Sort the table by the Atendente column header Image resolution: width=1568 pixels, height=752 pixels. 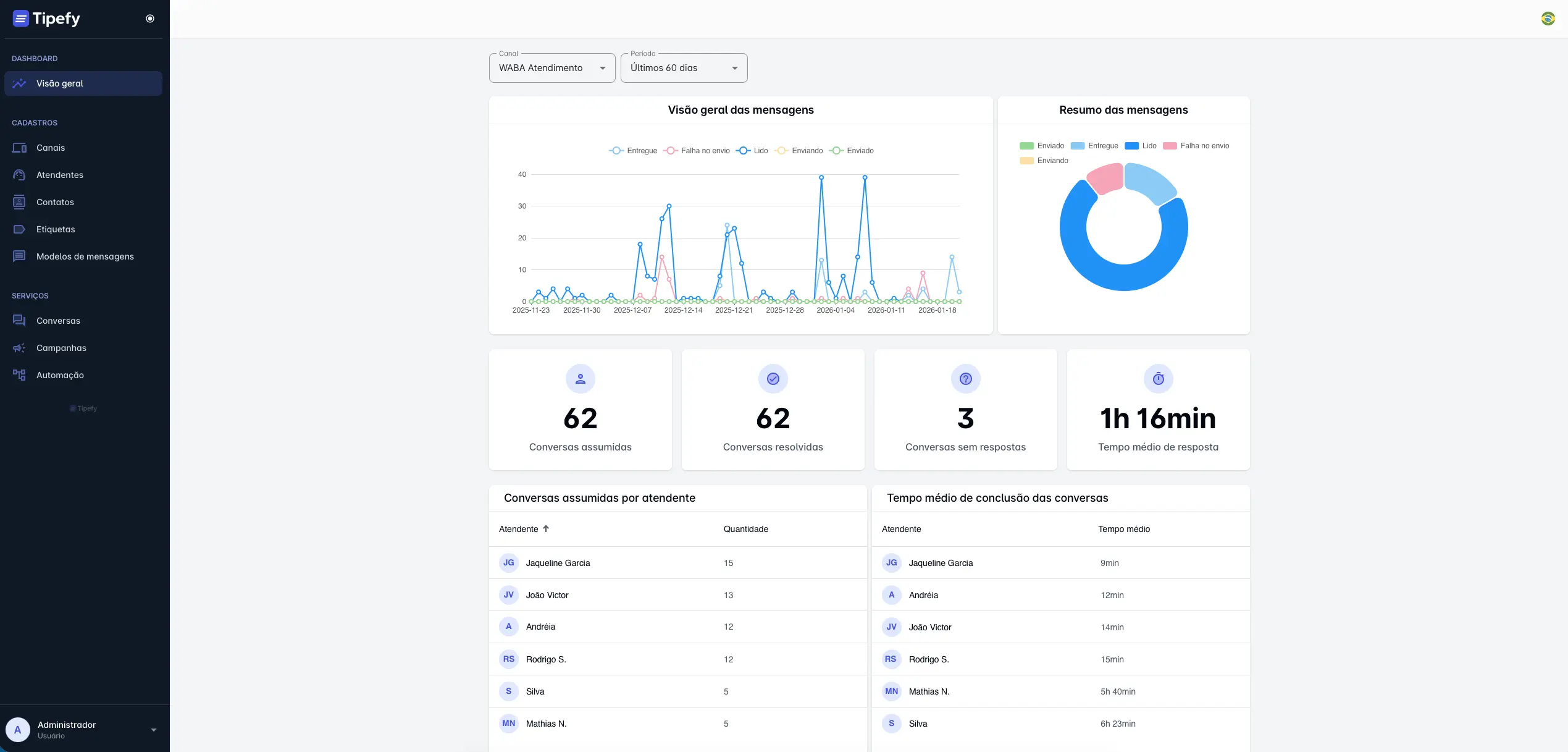pyautogui.click(x=523, y=529)
